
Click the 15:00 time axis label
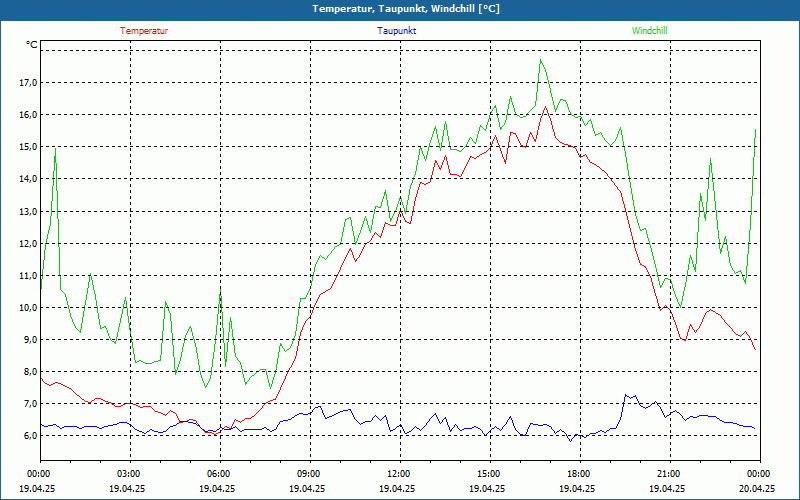pyautogui.click(x=490, y=474)
